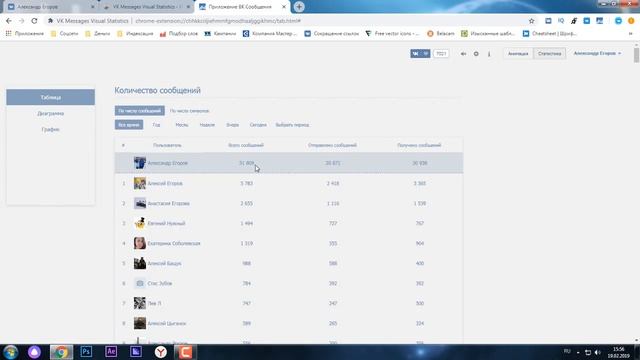The image size is (640, 360).
Task: Select График in left sidebar
Action: (51, 129)
